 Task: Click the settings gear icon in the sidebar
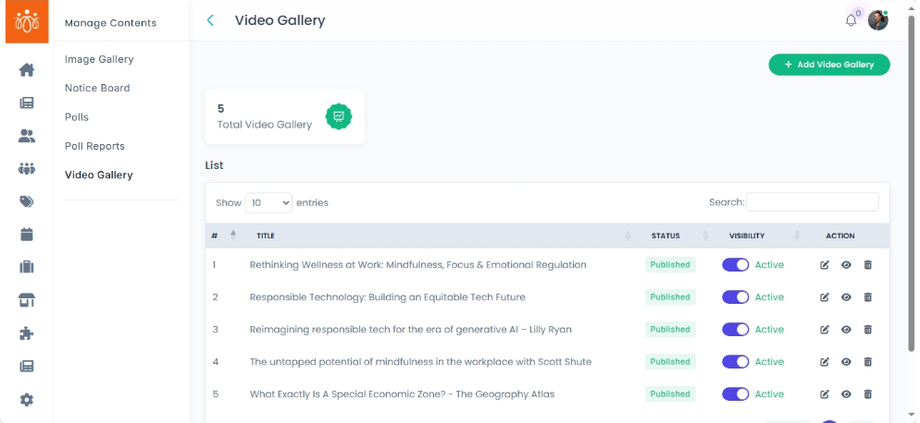pyautogui.click(x=27, y=400)
